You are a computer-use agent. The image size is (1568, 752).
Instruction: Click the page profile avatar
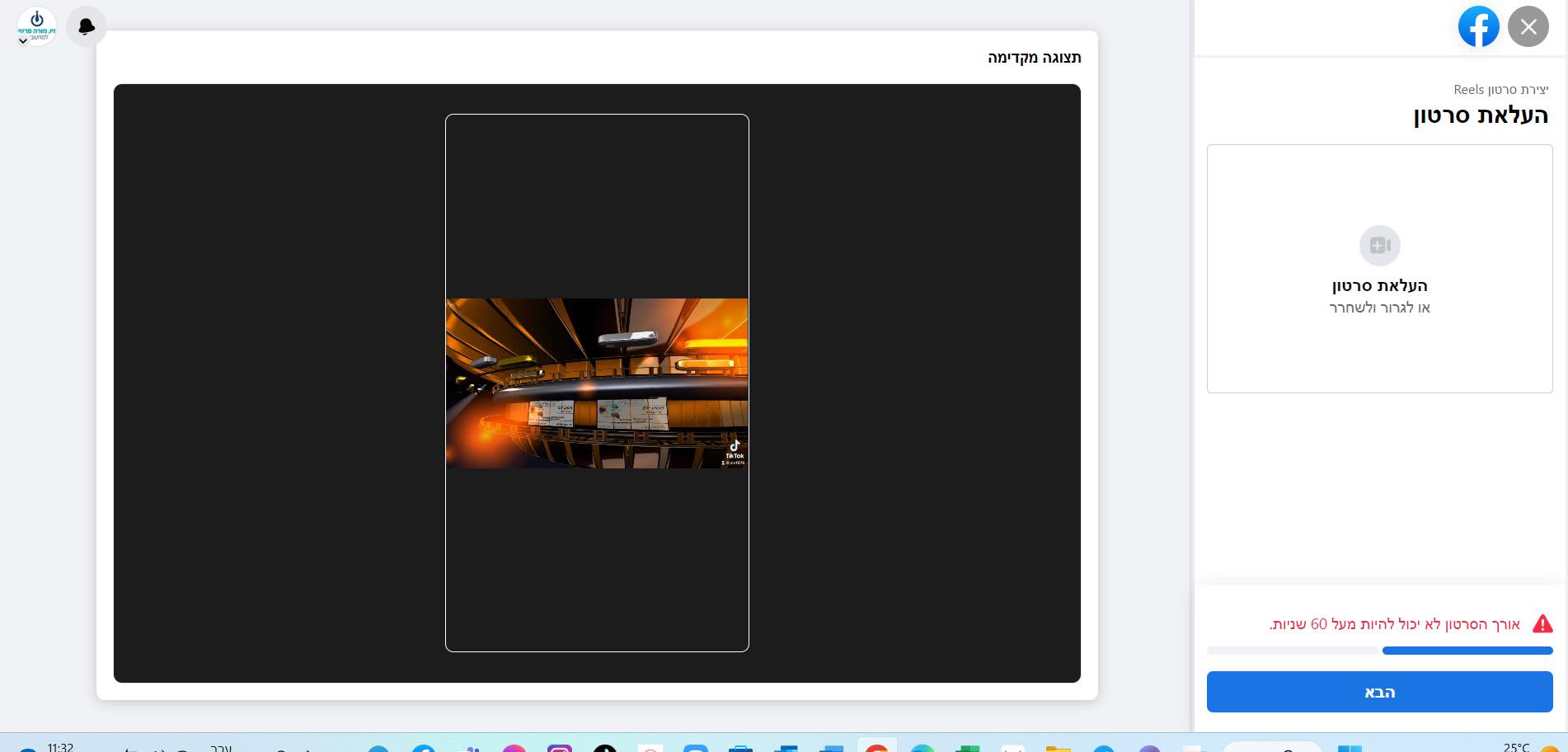click(x=37, y=25)
